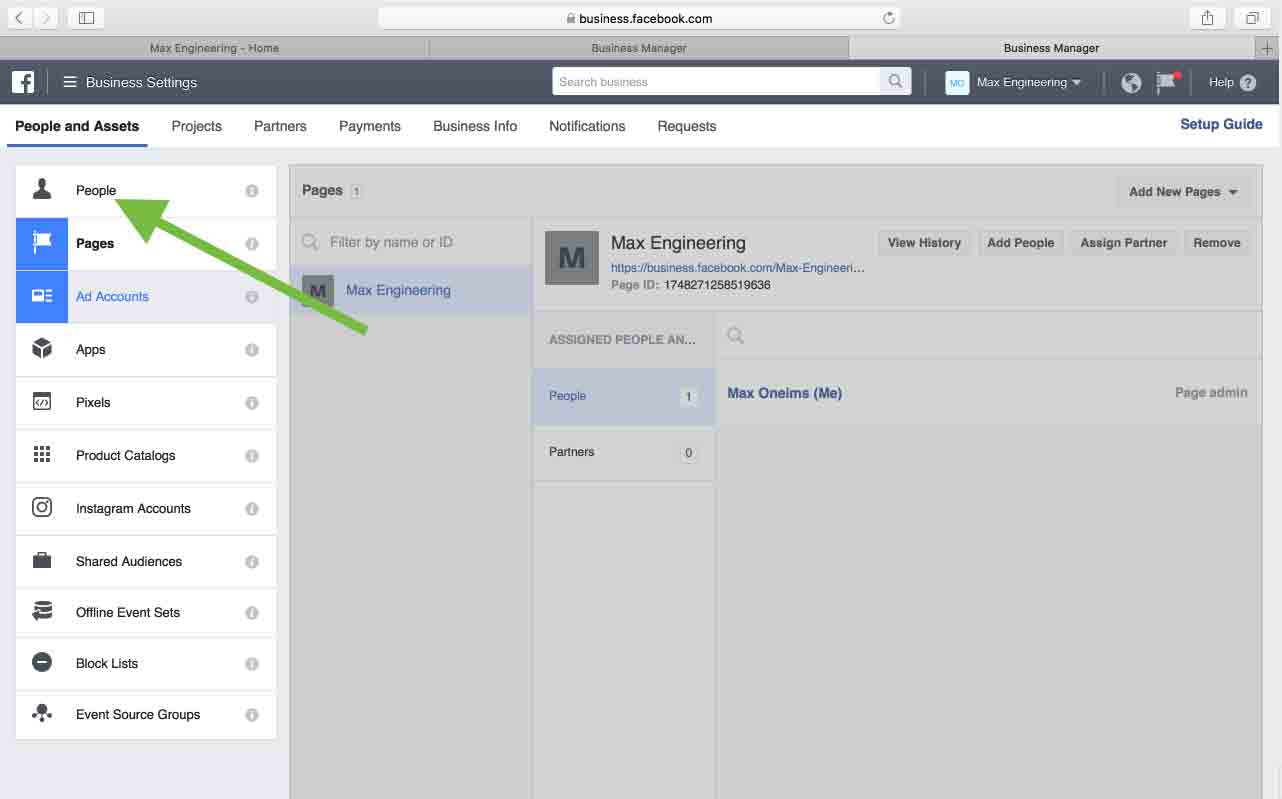
Task: Select Partners under assigned people
Action: (624, 452)
